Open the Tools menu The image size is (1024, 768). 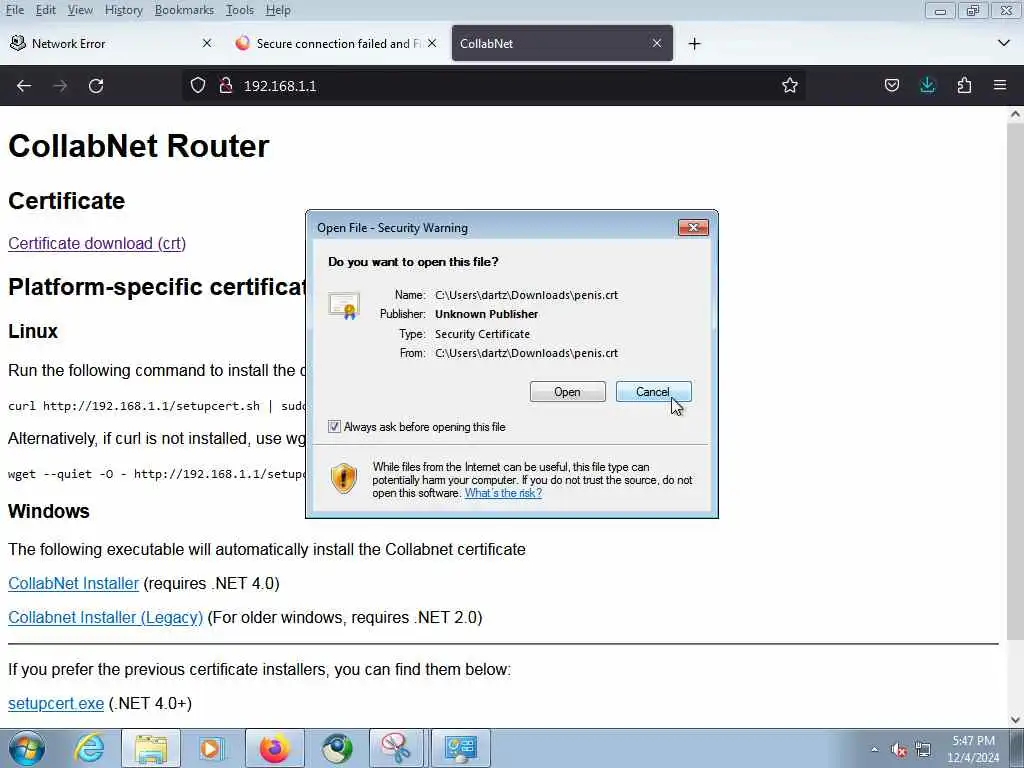point(240,10)
